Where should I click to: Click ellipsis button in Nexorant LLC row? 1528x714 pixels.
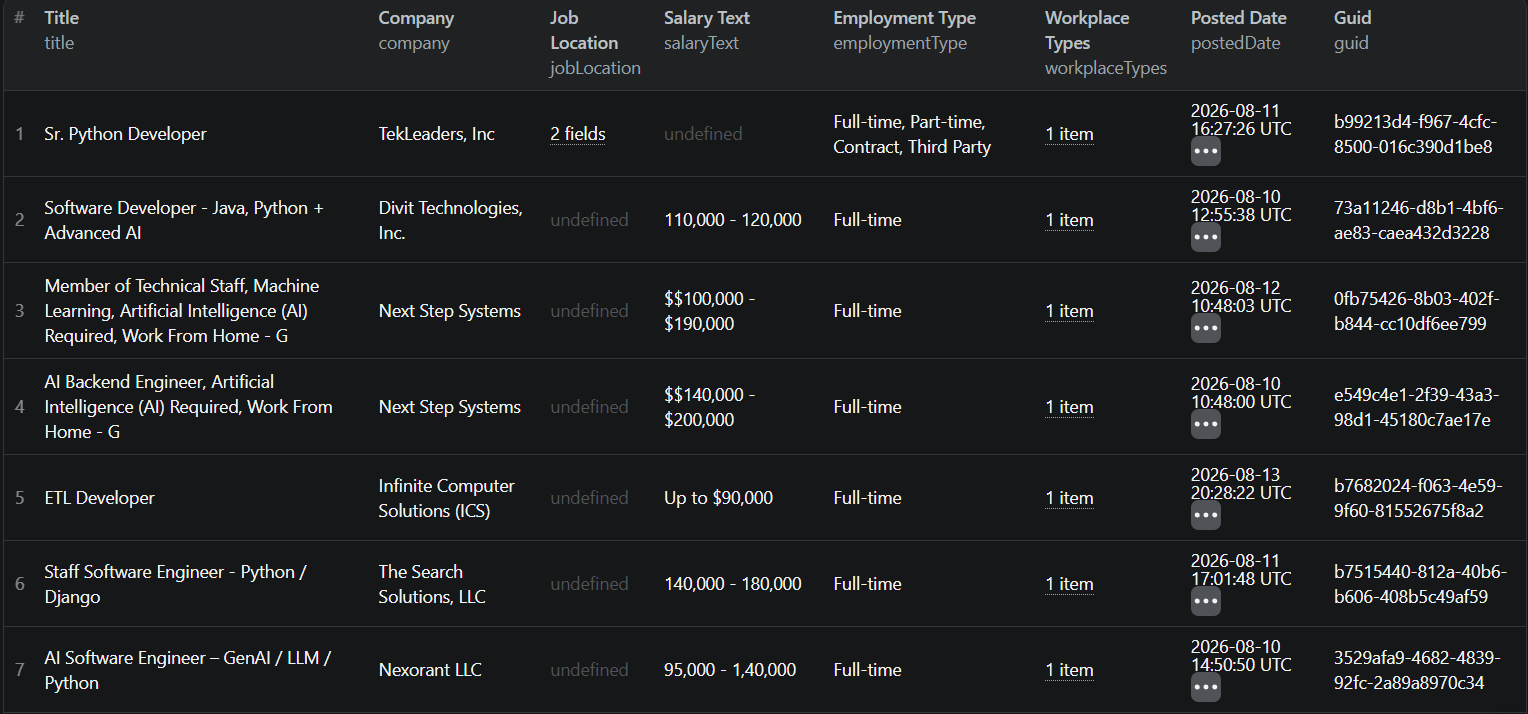click(1206, 688)
